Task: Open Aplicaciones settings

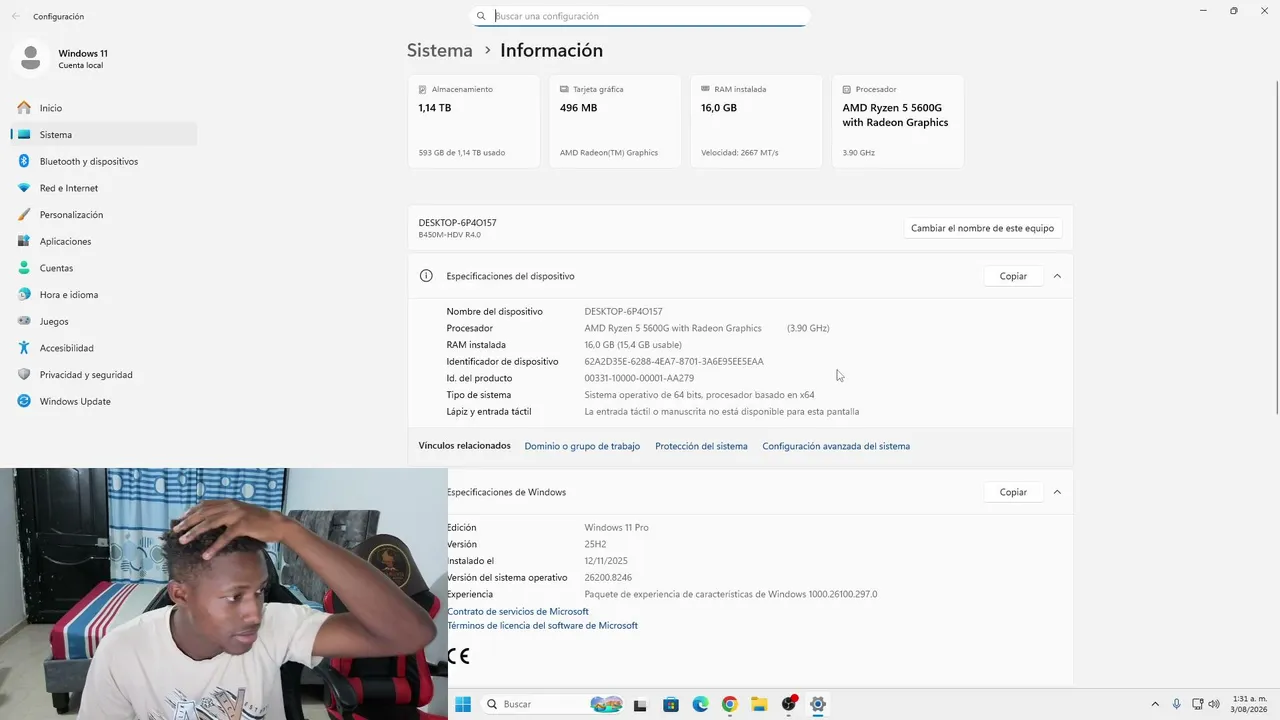Action: click(x=104, y=241)
